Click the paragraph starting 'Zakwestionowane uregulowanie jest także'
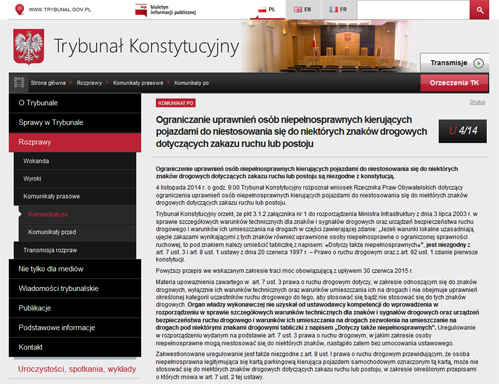 317,365
